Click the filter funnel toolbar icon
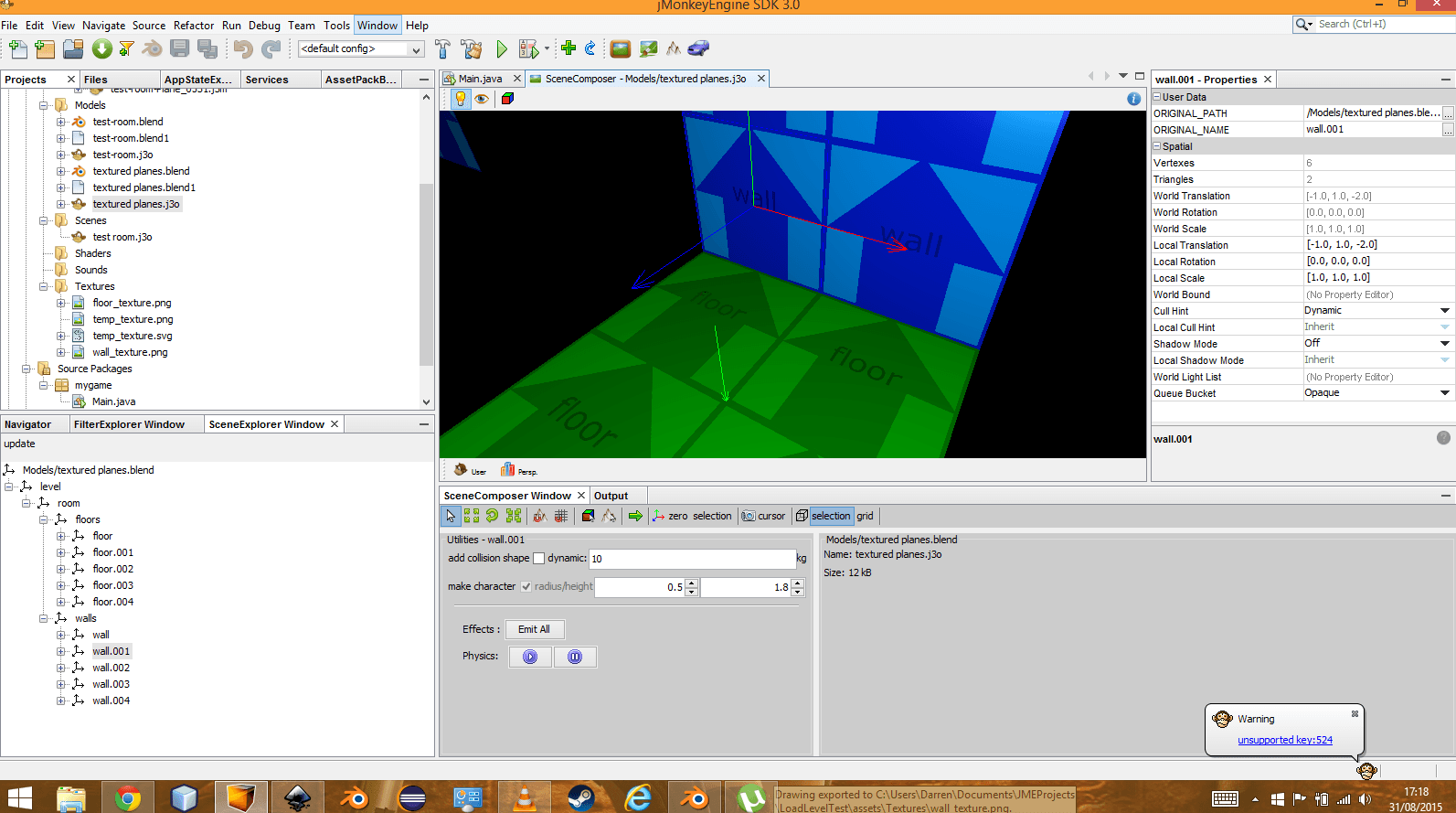The image size is (1456, 813). pos(126,48)
